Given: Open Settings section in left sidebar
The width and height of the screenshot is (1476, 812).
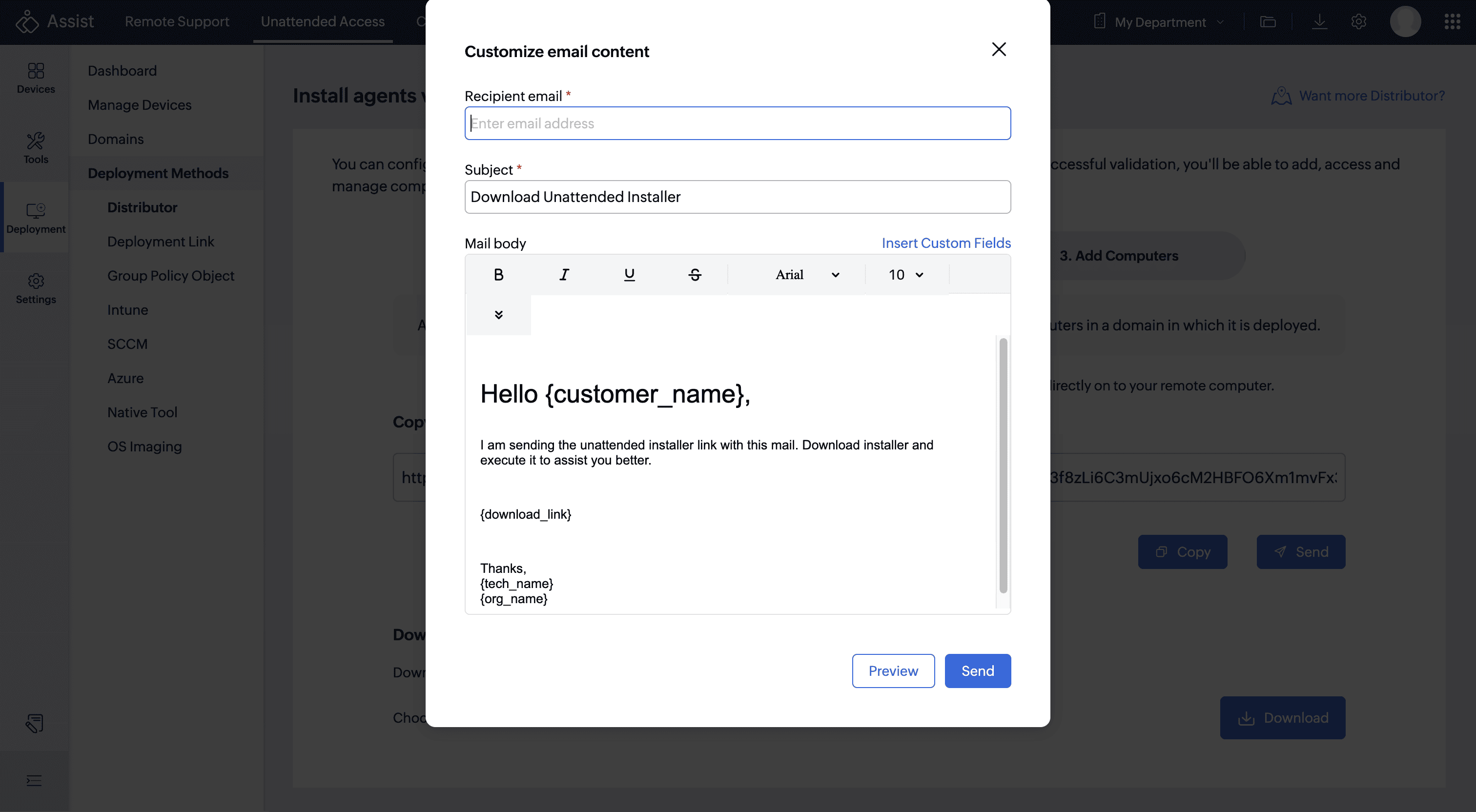Looking at the screenshot, I should 36,288.
